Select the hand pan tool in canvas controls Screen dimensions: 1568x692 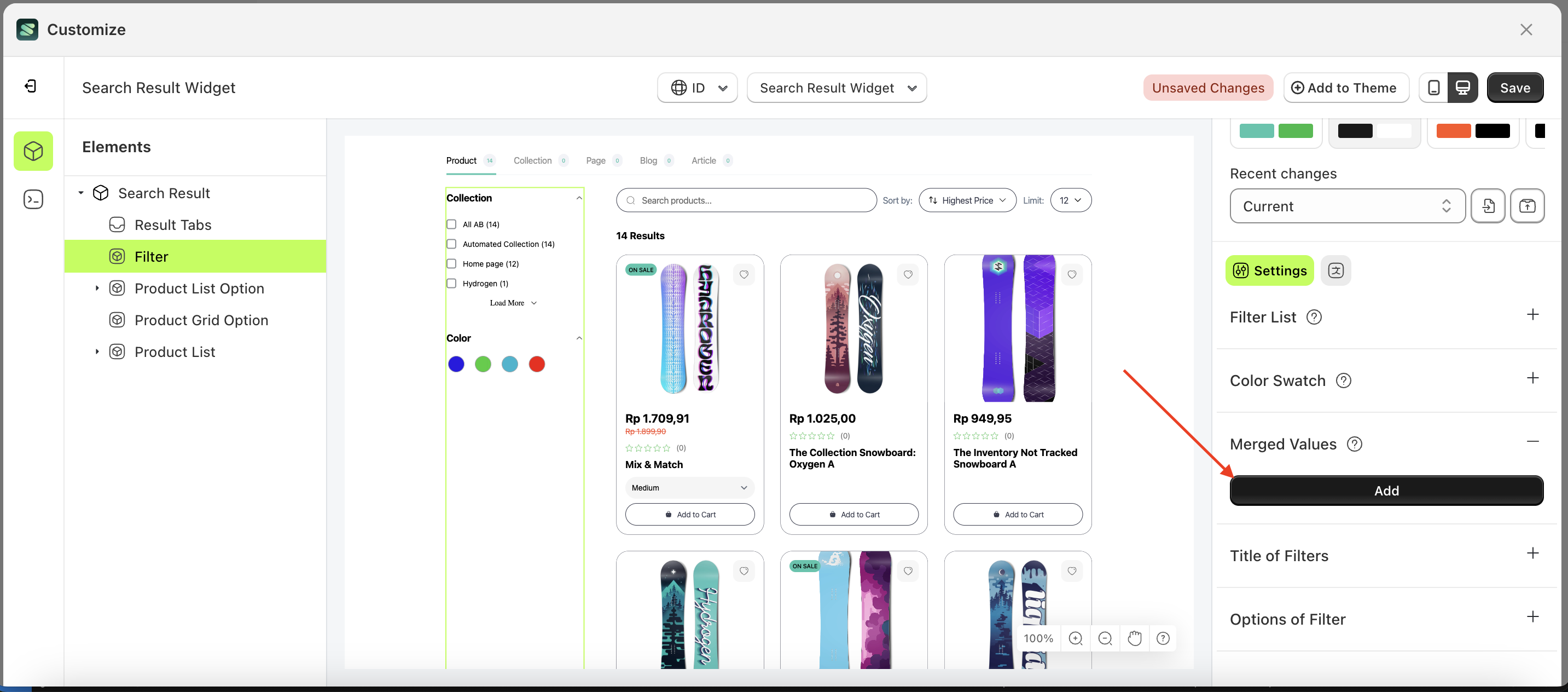point(1134,638)
